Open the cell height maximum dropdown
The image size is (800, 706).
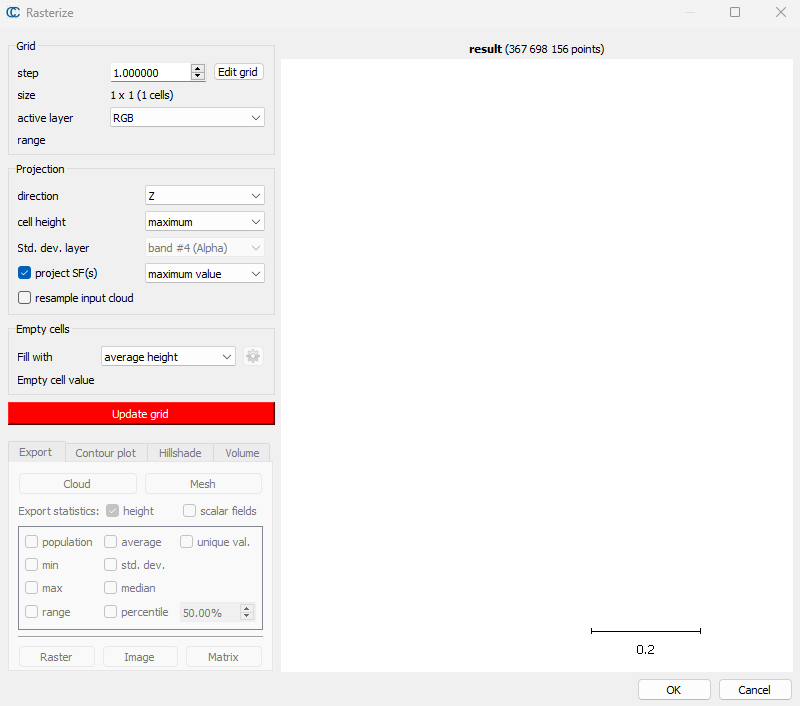point(205,222)
